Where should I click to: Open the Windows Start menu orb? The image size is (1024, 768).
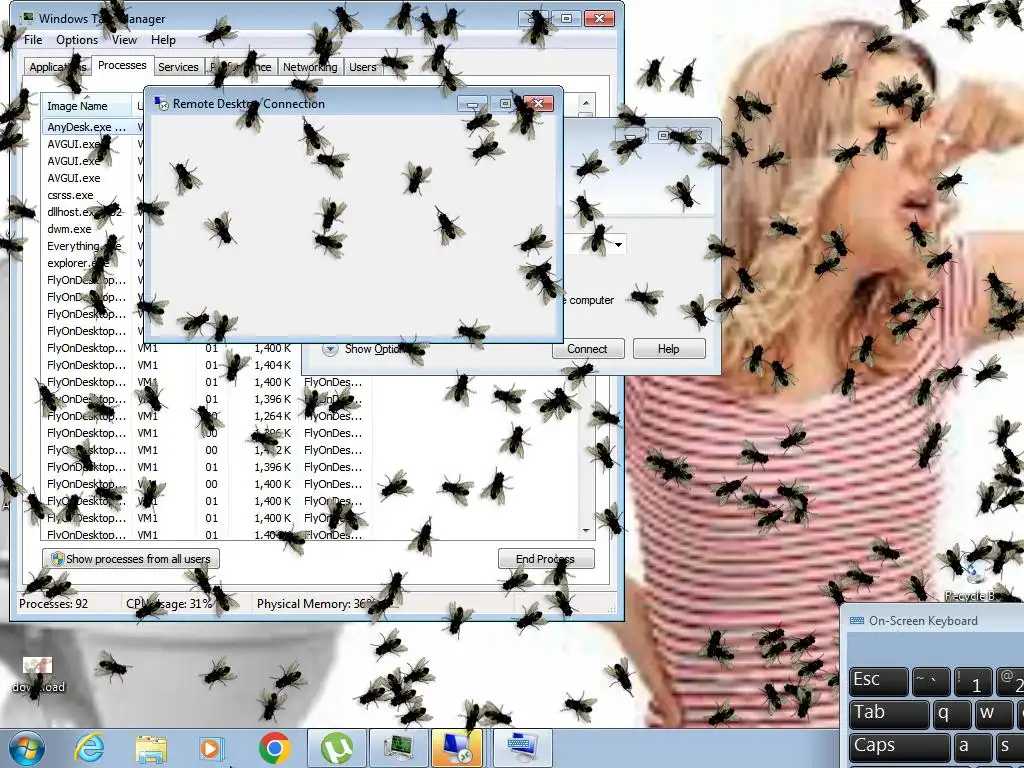(x=27, y=748)
